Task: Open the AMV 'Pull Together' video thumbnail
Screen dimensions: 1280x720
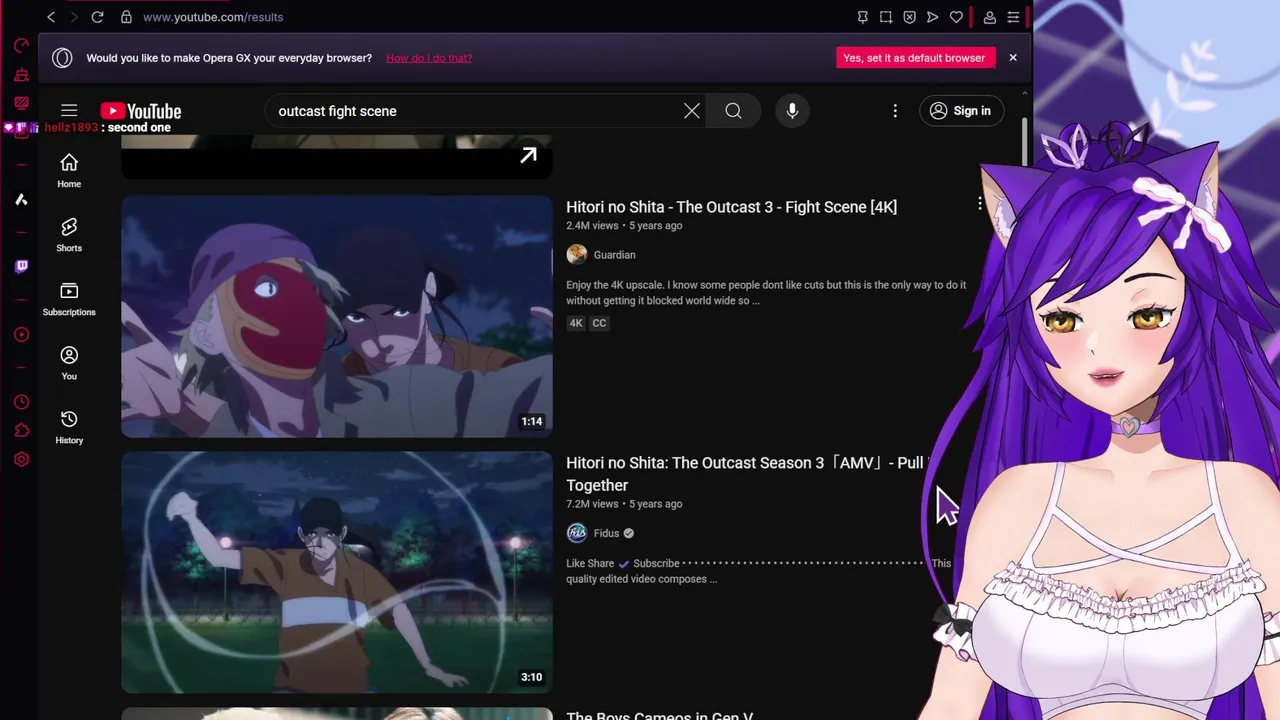Action: coord(337,572)
